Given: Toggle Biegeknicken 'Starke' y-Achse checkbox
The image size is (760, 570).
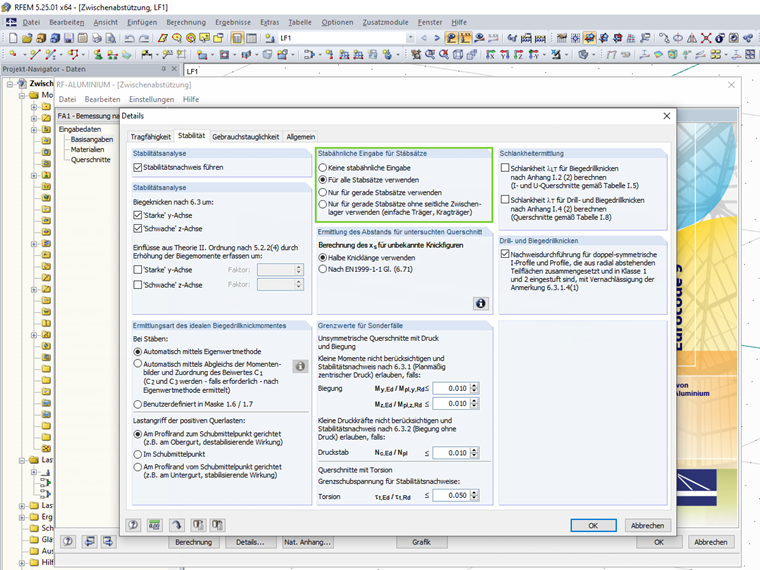Looking at the screenshot, I should click(x=138, y=215).
